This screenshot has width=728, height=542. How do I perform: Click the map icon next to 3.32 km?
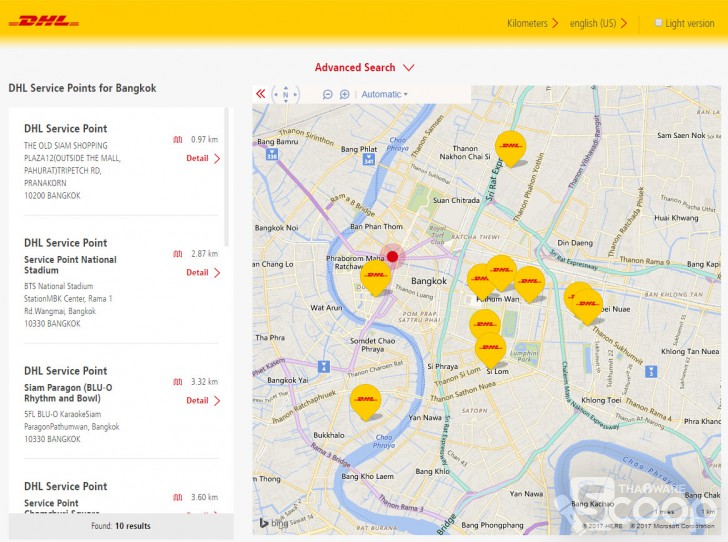pyautogui.click(x=177, y=382)
